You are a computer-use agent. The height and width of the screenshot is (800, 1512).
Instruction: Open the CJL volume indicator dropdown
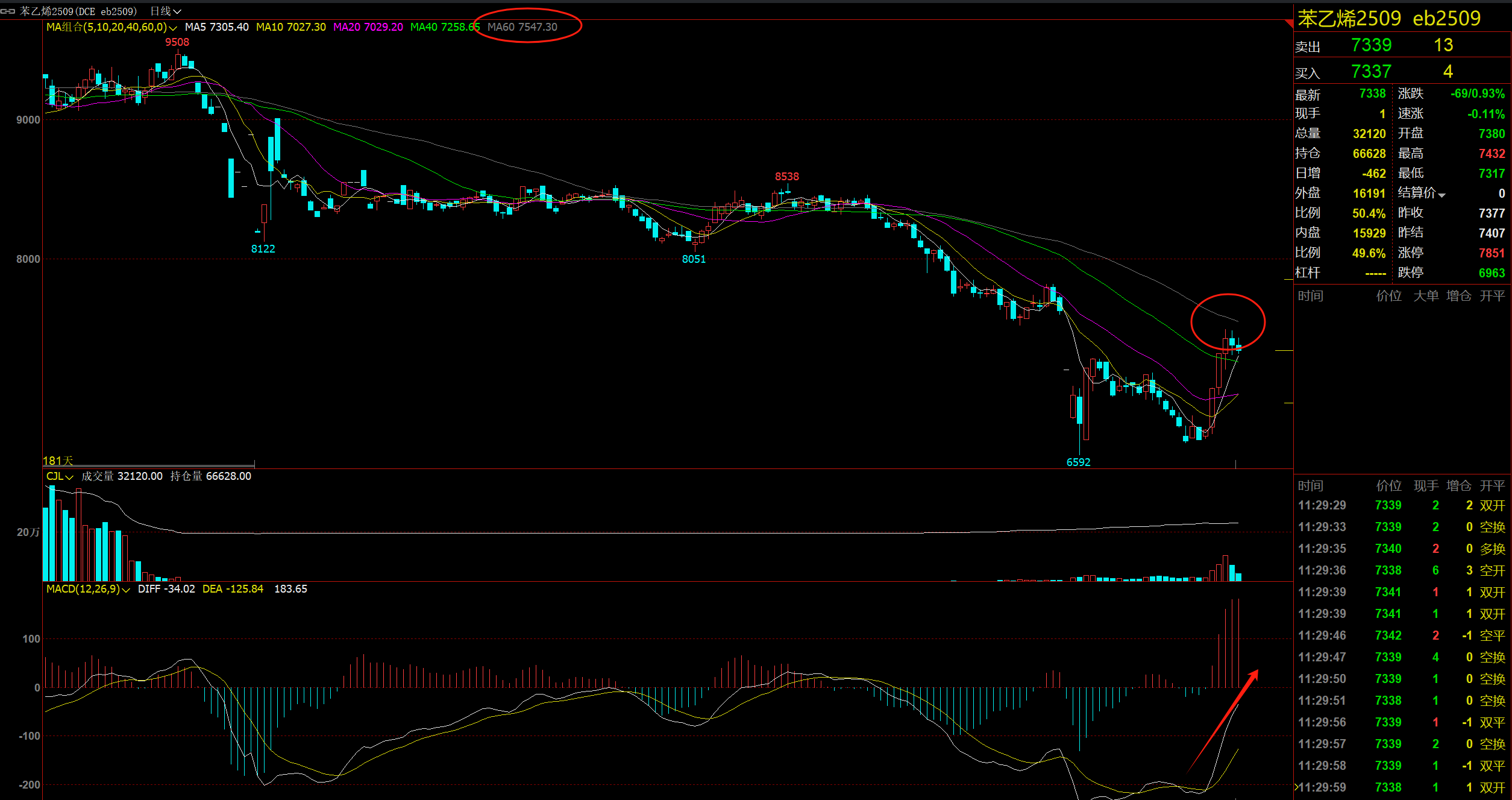click(x=69, y=477)
